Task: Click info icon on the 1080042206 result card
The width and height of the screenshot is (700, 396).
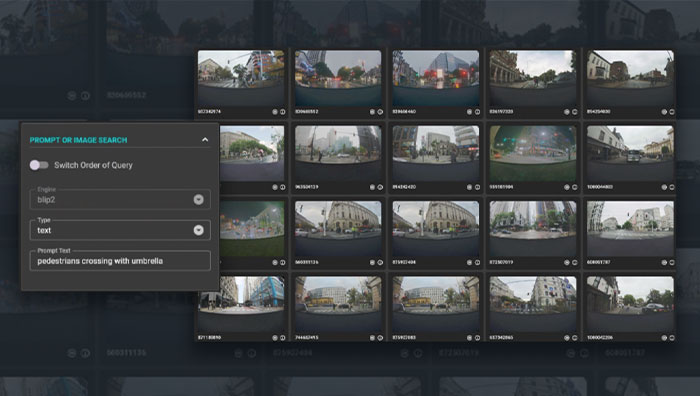Action: click(x=672, y=338)
